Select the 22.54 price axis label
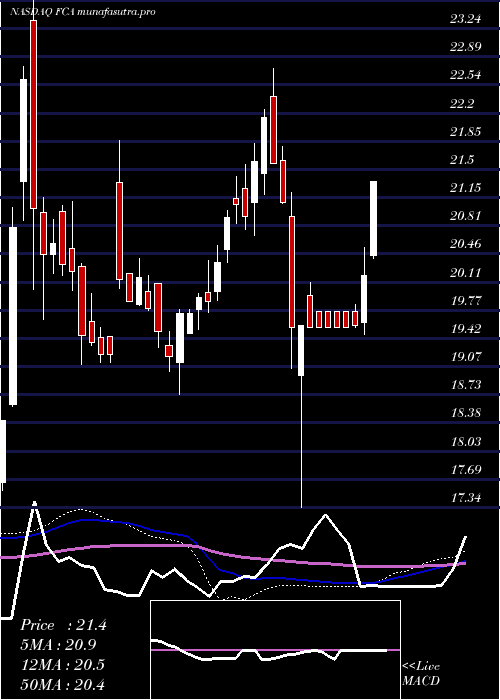This screenshot has height=700, width=500. (466, 75)
